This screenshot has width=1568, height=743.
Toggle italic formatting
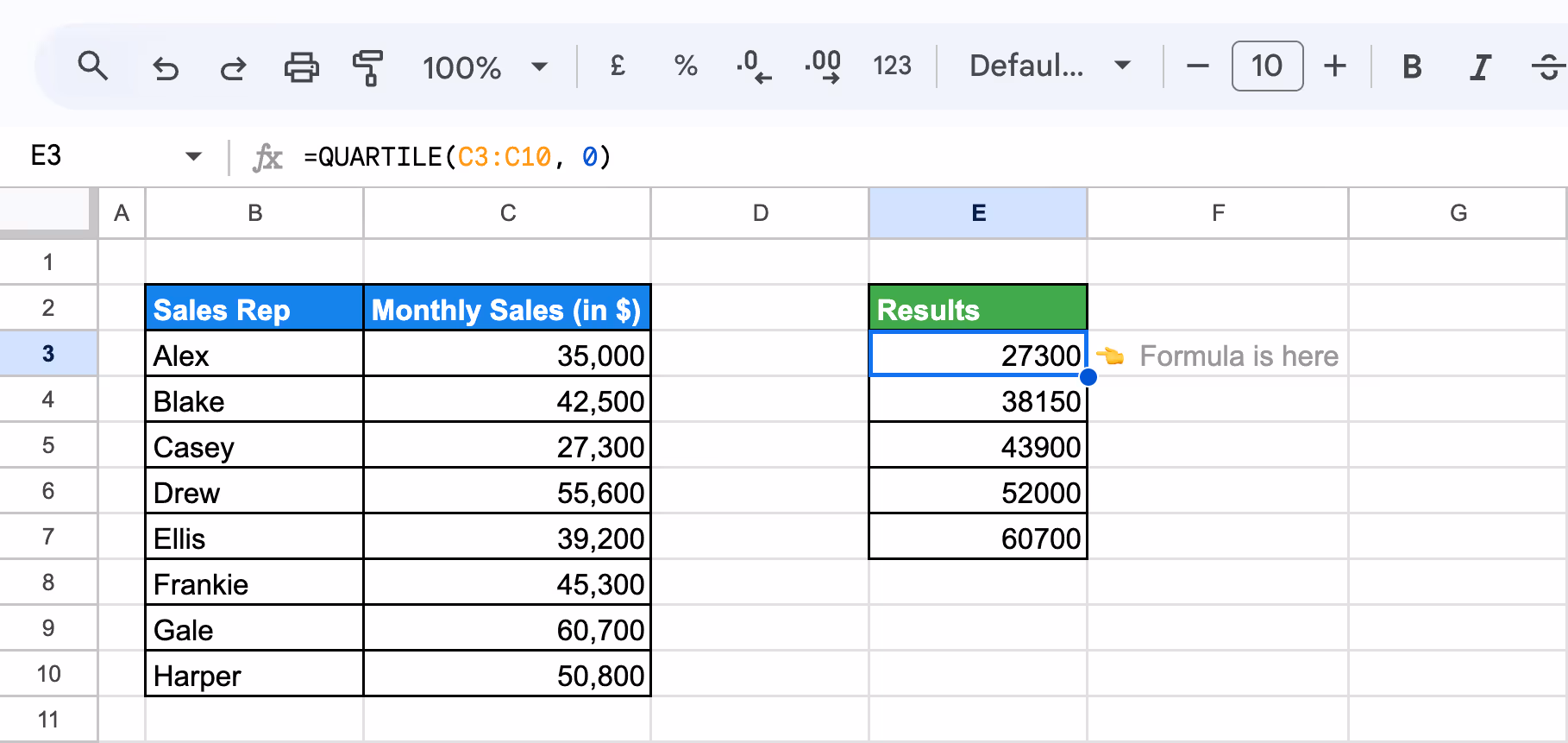click(1480, 66)
